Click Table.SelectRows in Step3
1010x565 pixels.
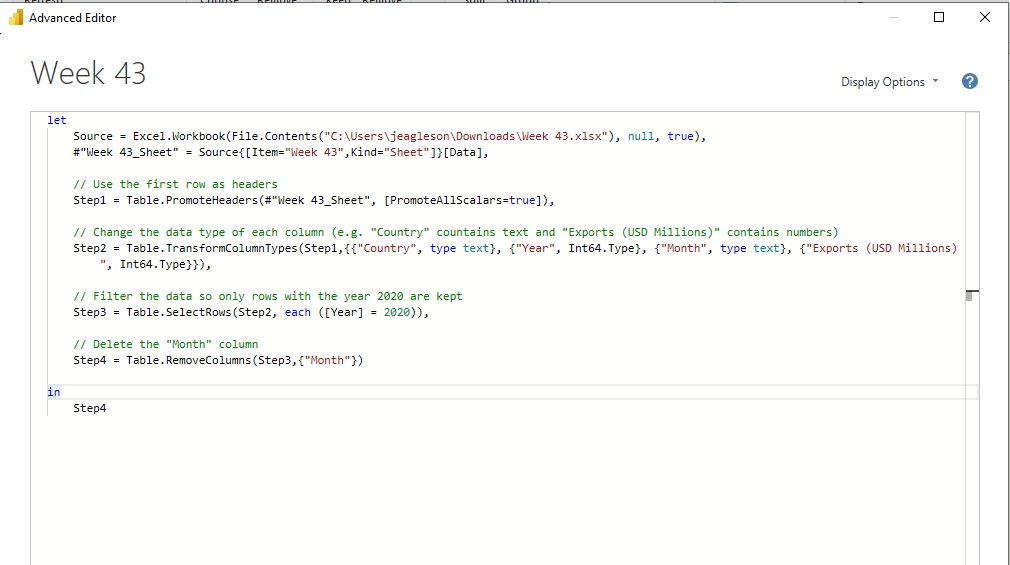tap(178, 312)
